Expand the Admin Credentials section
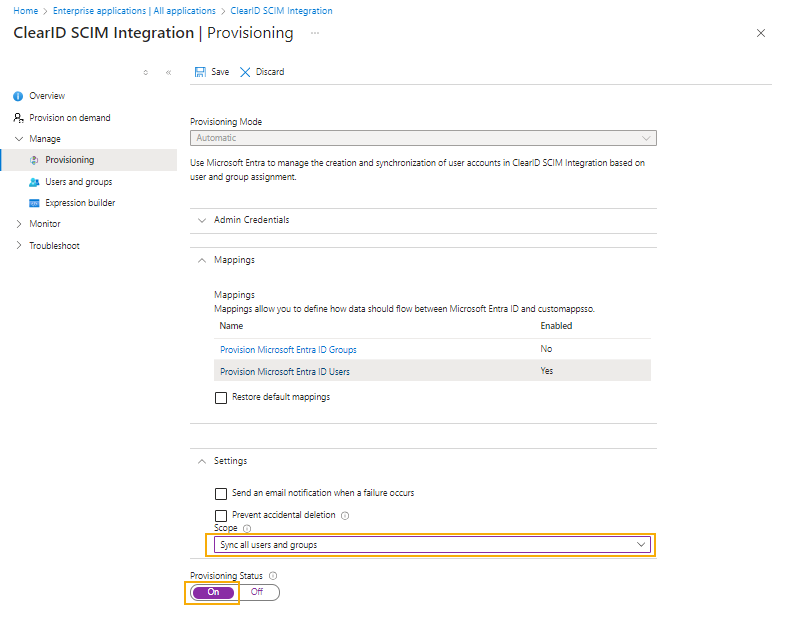This screenshot has height=644, width=785. tap(202, 220)
